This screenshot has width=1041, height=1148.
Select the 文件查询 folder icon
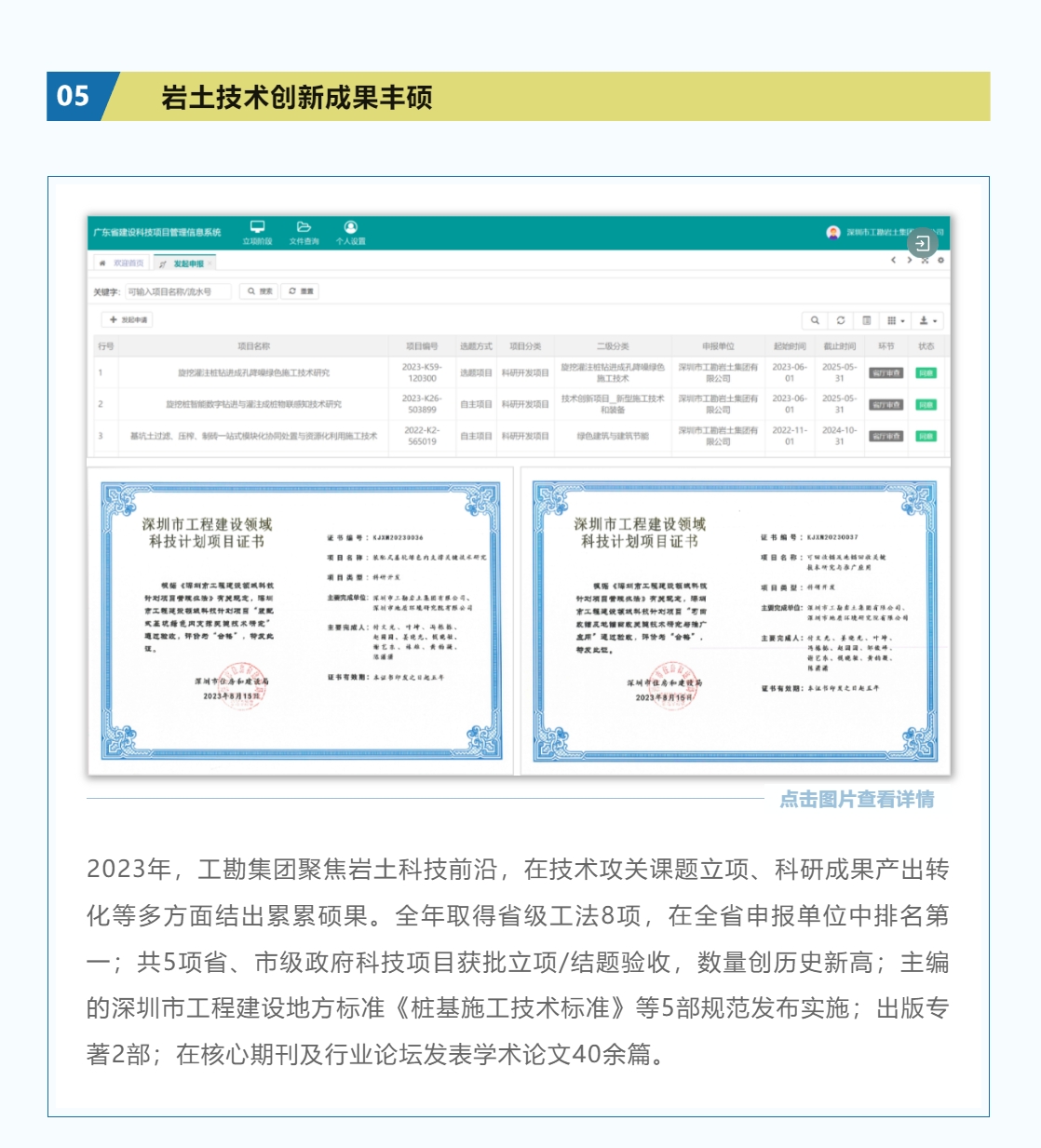(303, 227)
